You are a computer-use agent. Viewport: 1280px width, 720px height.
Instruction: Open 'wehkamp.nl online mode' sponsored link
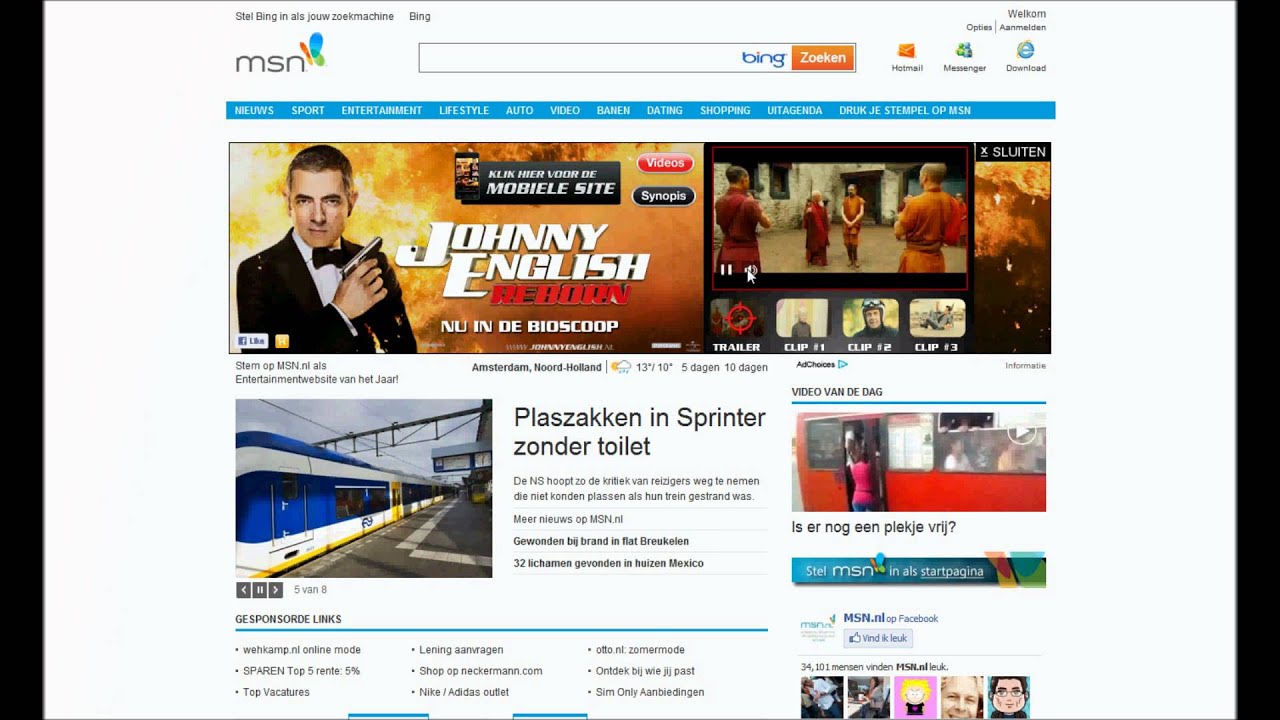click(x=302, y=650)
